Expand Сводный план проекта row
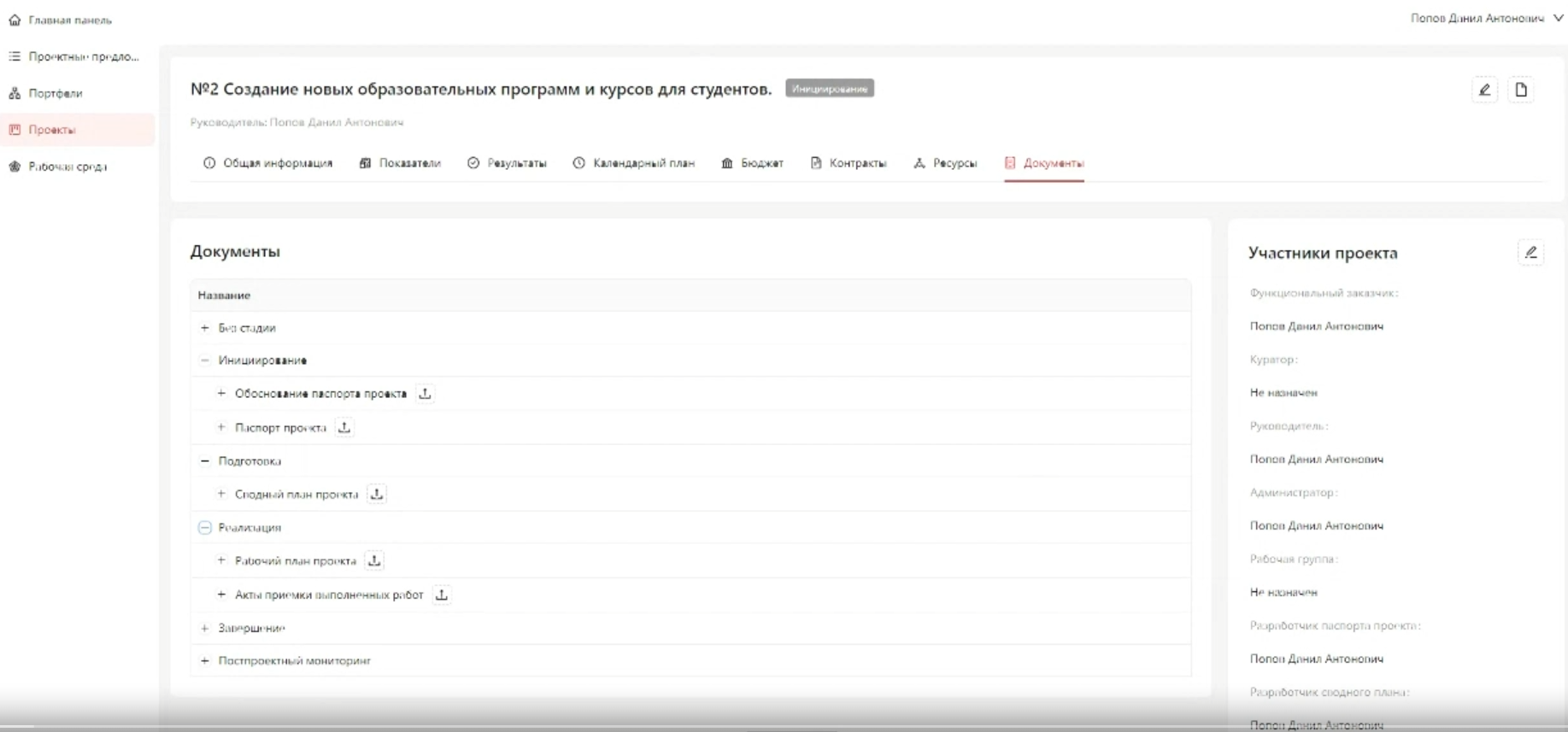This screenshot has height=732, width=1568. pyautogui.click(x=221, y=494)
